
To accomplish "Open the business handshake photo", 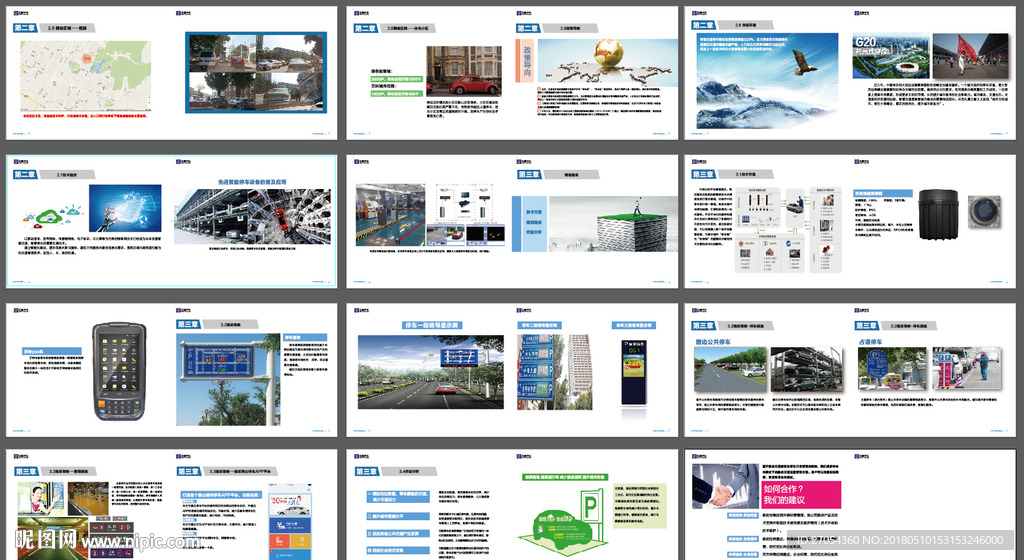I will click(725, 486).
